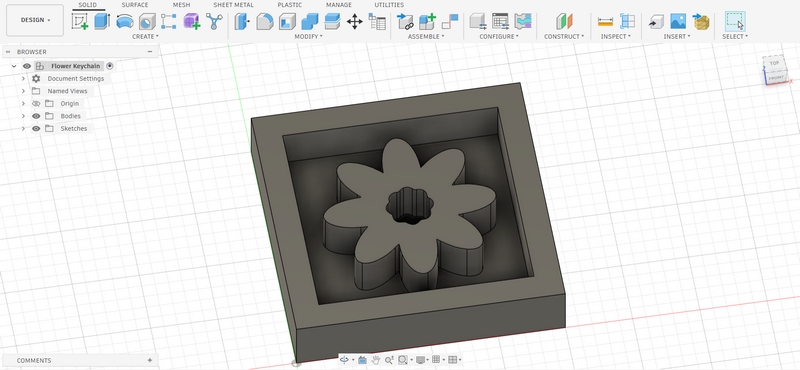Switch to the MANAGE tab
Viewport: 800px width, 370px height.
(x=339, y=5)
